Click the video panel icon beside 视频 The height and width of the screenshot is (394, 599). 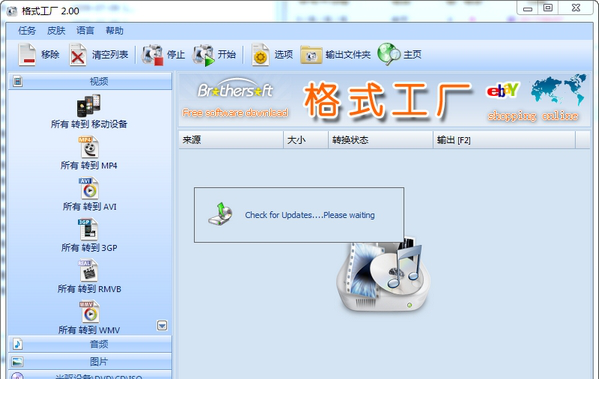pos(18,81)
